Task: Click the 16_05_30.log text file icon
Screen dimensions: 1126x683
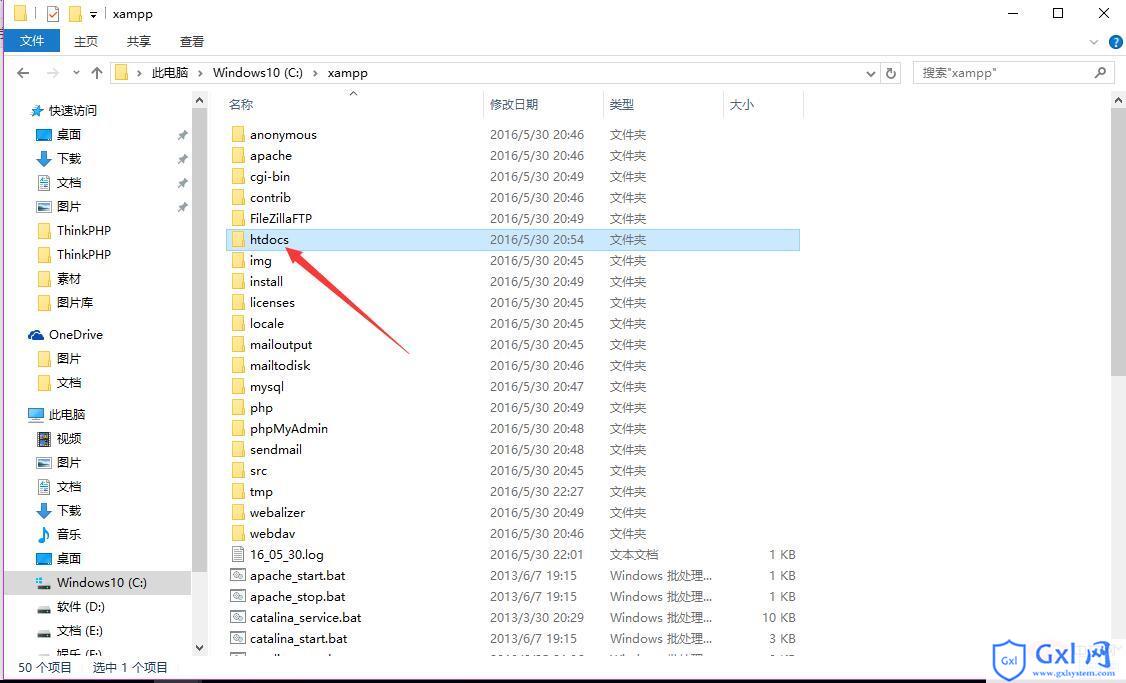Action: click(x=238, y=554)
